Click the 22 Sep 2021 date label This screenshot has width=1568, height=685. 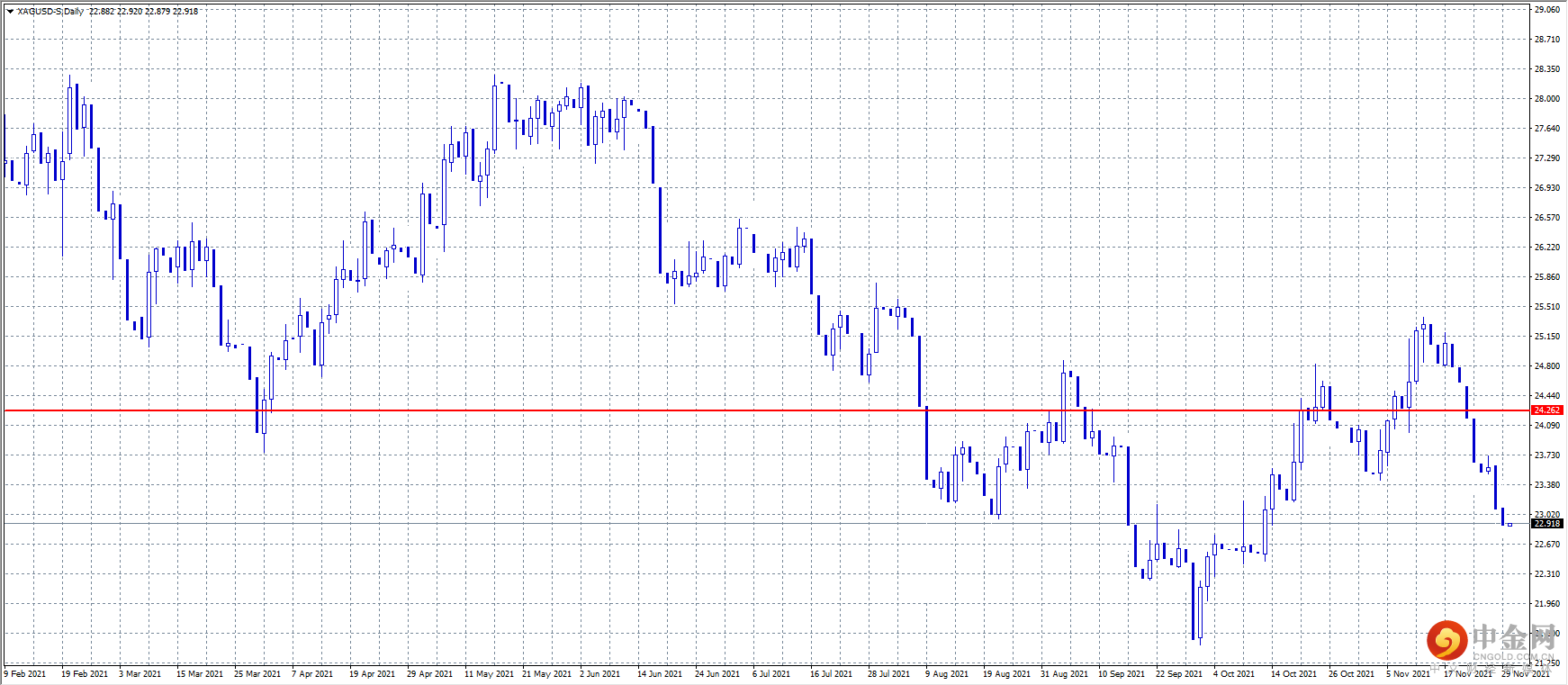pos(1180,674)
